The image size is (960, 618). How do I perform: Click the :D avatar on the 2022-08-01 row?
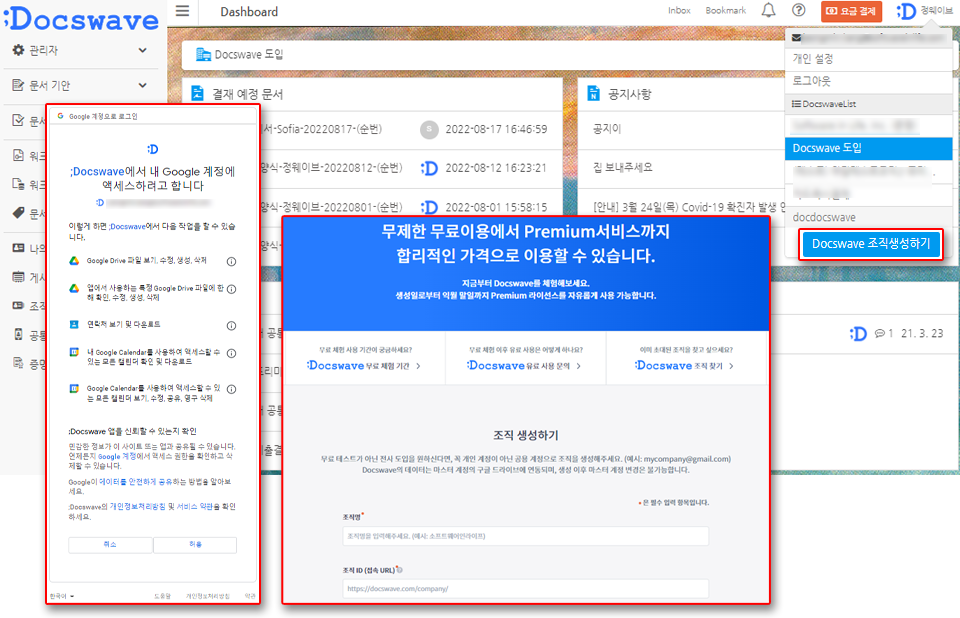click(x=429, y=208)
